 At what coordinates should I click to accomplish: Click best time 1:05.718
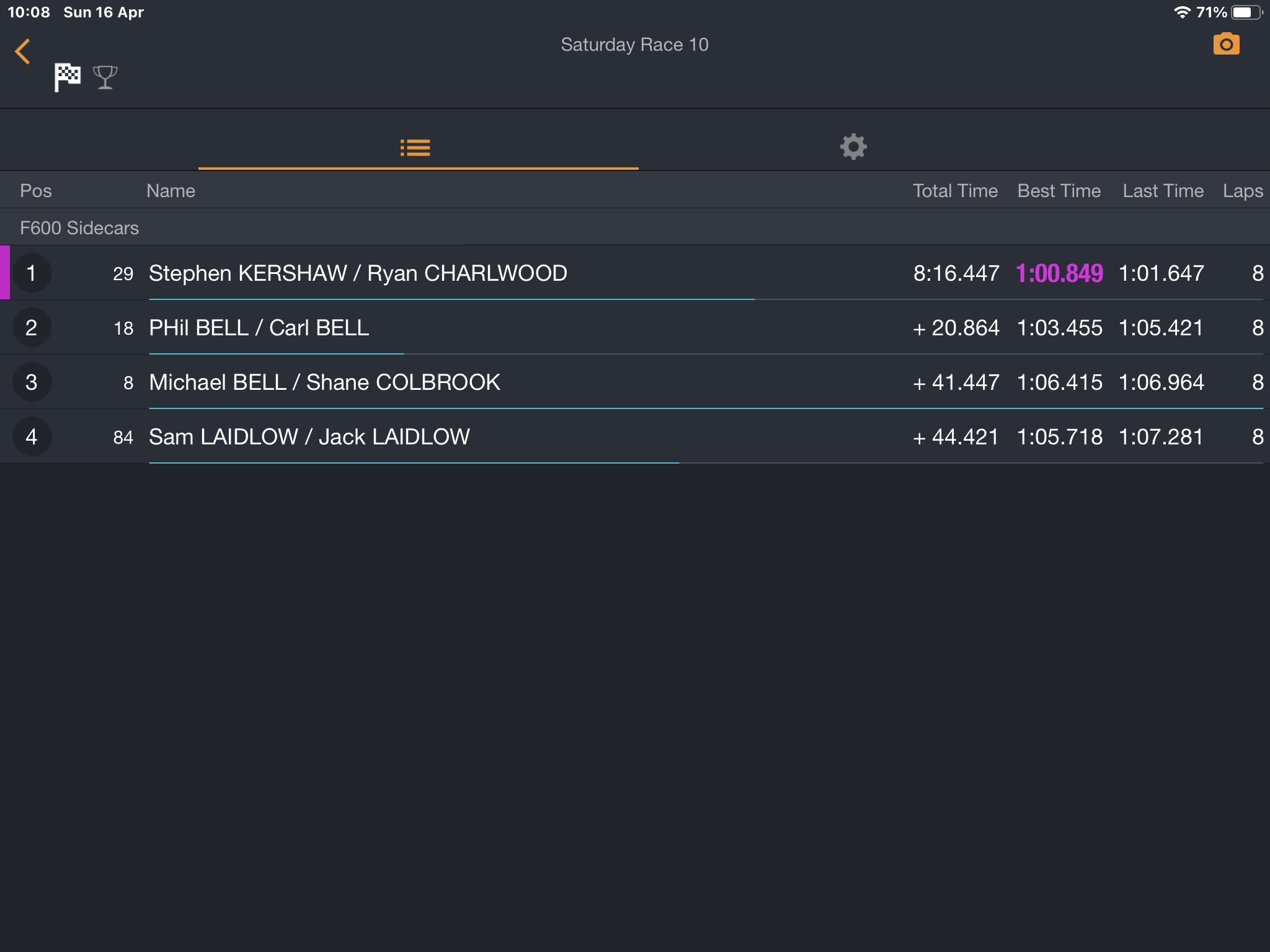(1060, 437)
